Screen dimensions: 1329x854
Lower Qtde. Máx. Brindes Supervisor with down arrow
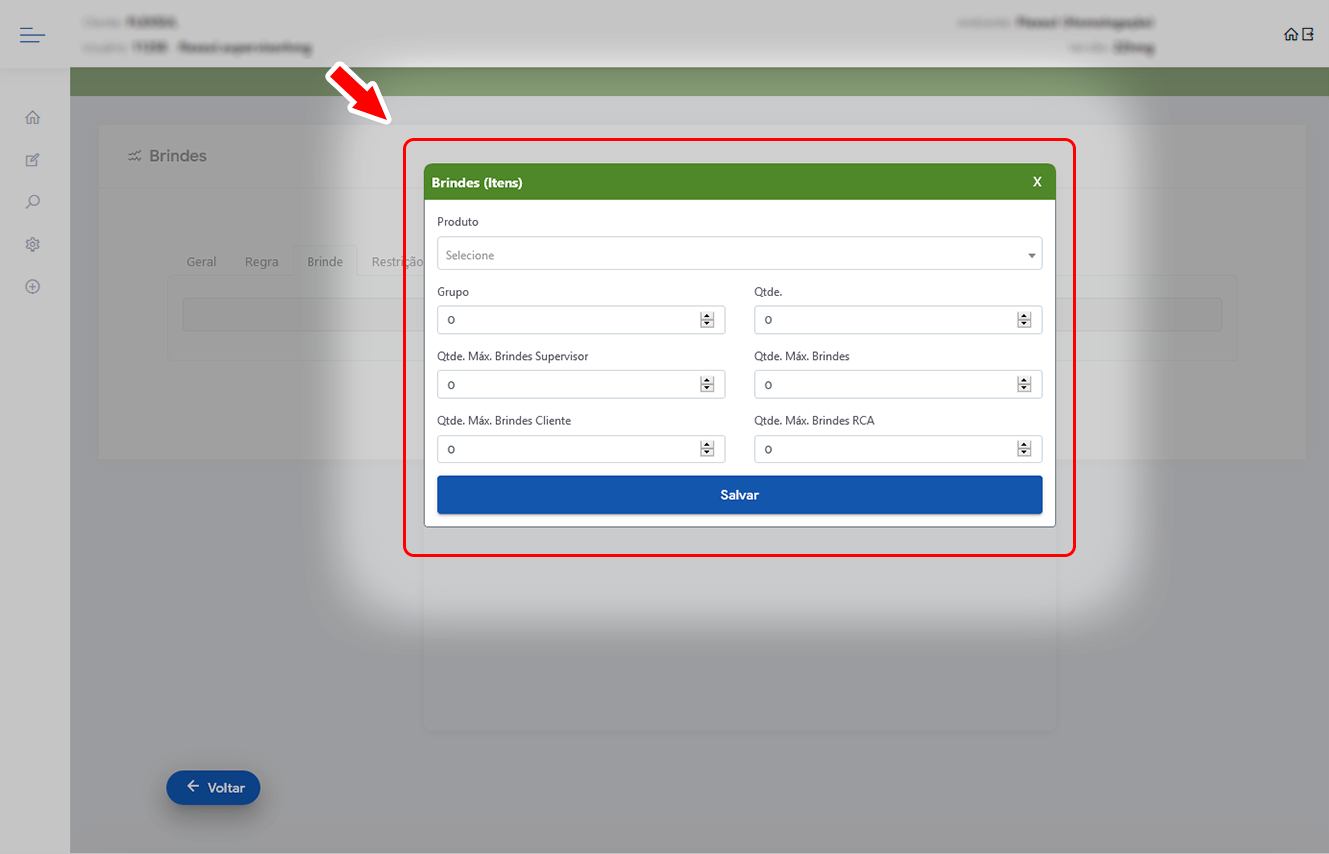(707, 389)
